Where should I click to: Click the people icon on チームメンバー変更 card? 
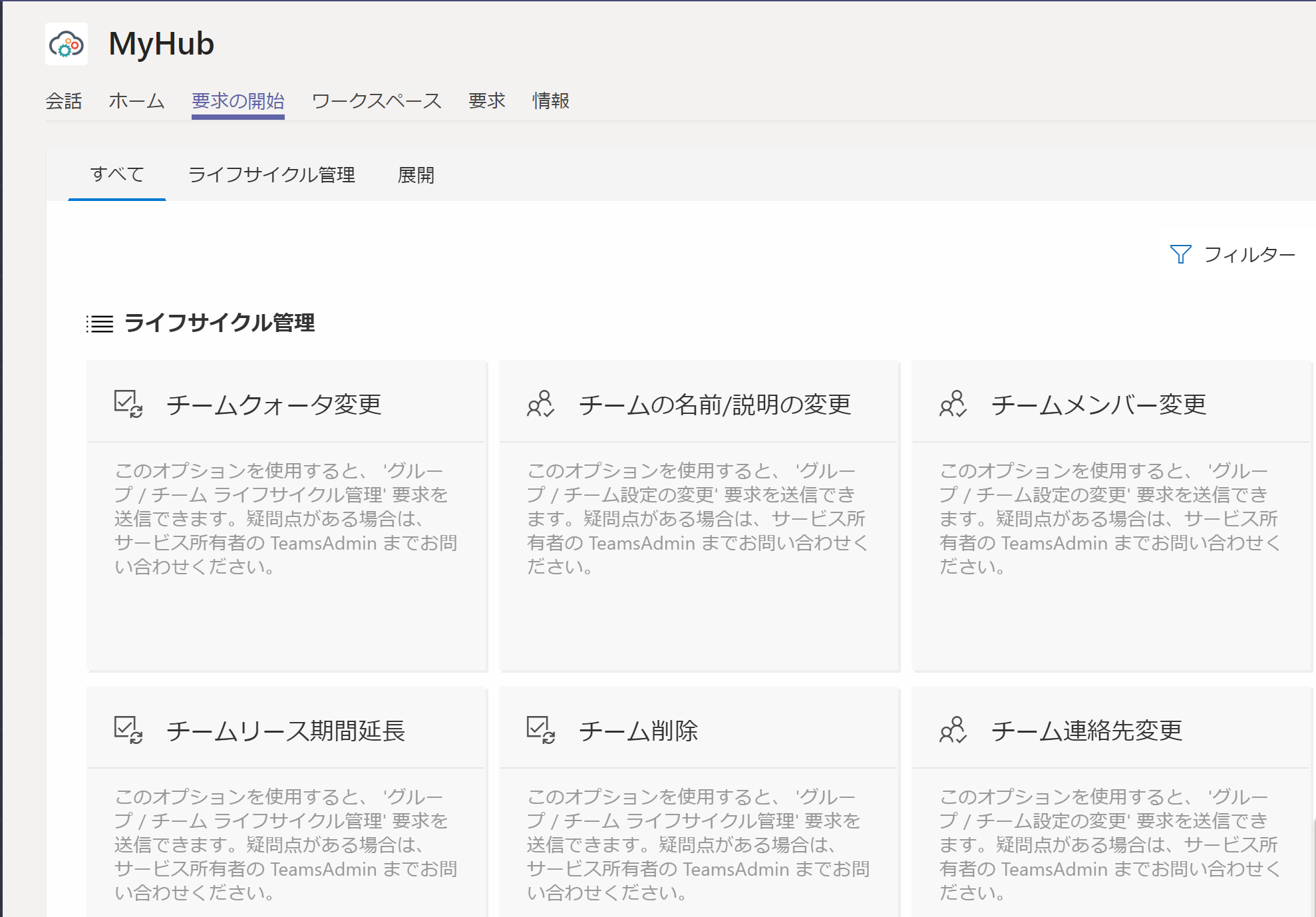953,404
